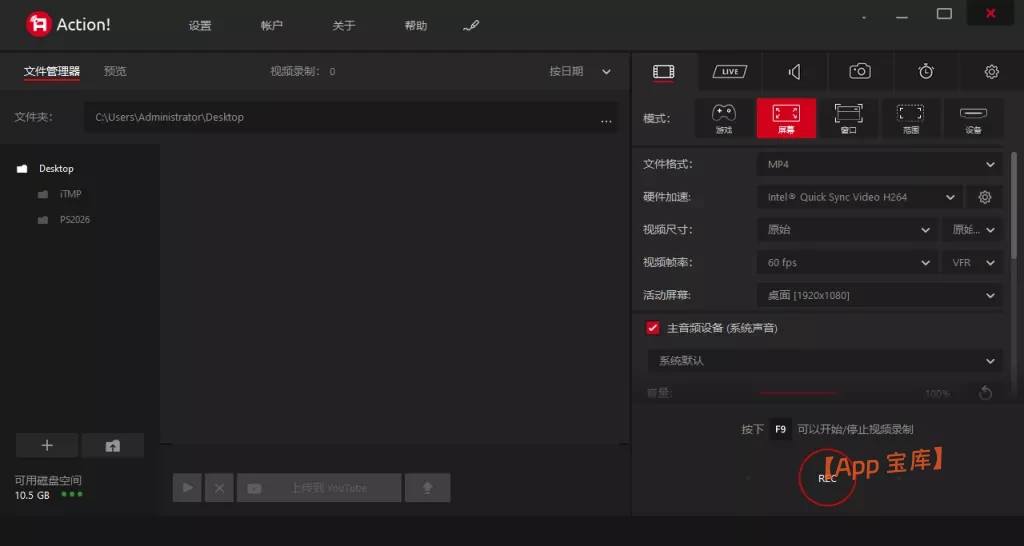Select the 窗口 window recording mode
Viewport: 1024px width, 546px height.
click(x=848, y=118)
